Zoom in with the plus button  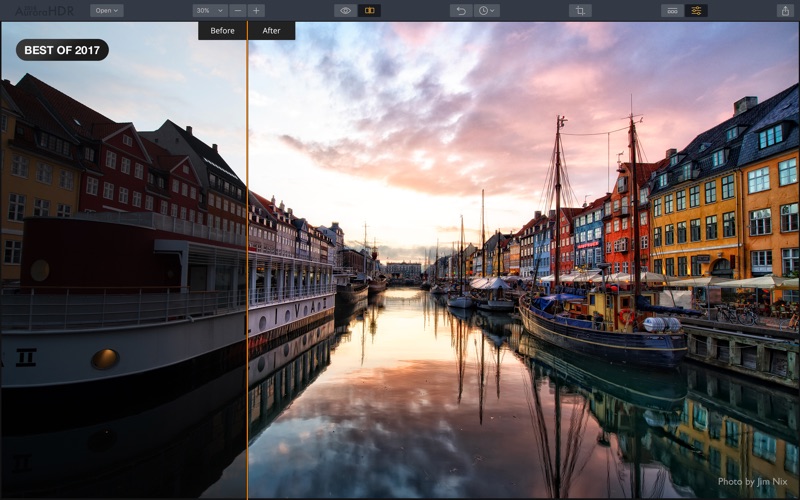pos(256,11)
